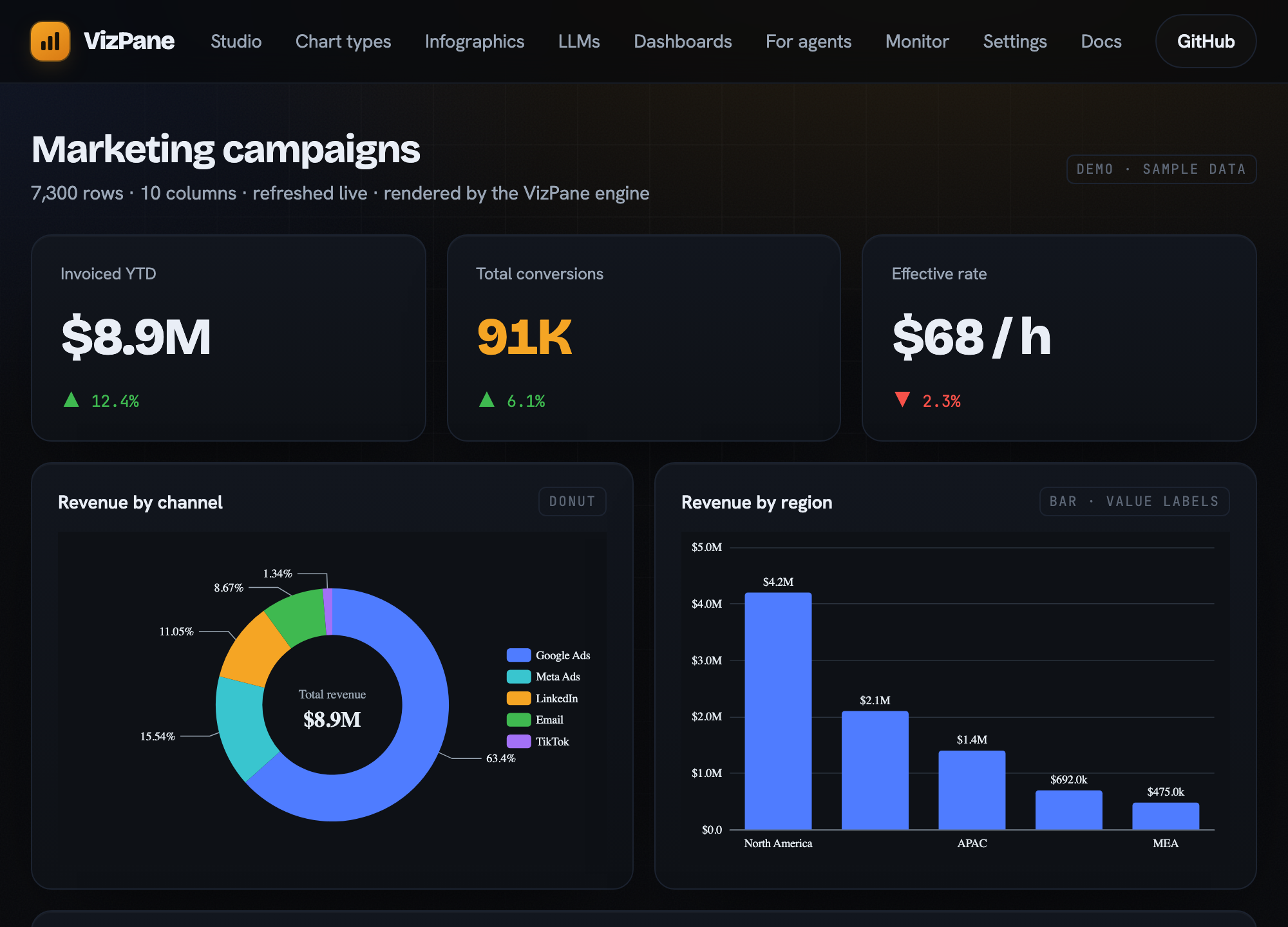Click the LinkedIn orange legend swatch
The width and height of the screenshot is (1288, 927).
click(x=518, y=698)
